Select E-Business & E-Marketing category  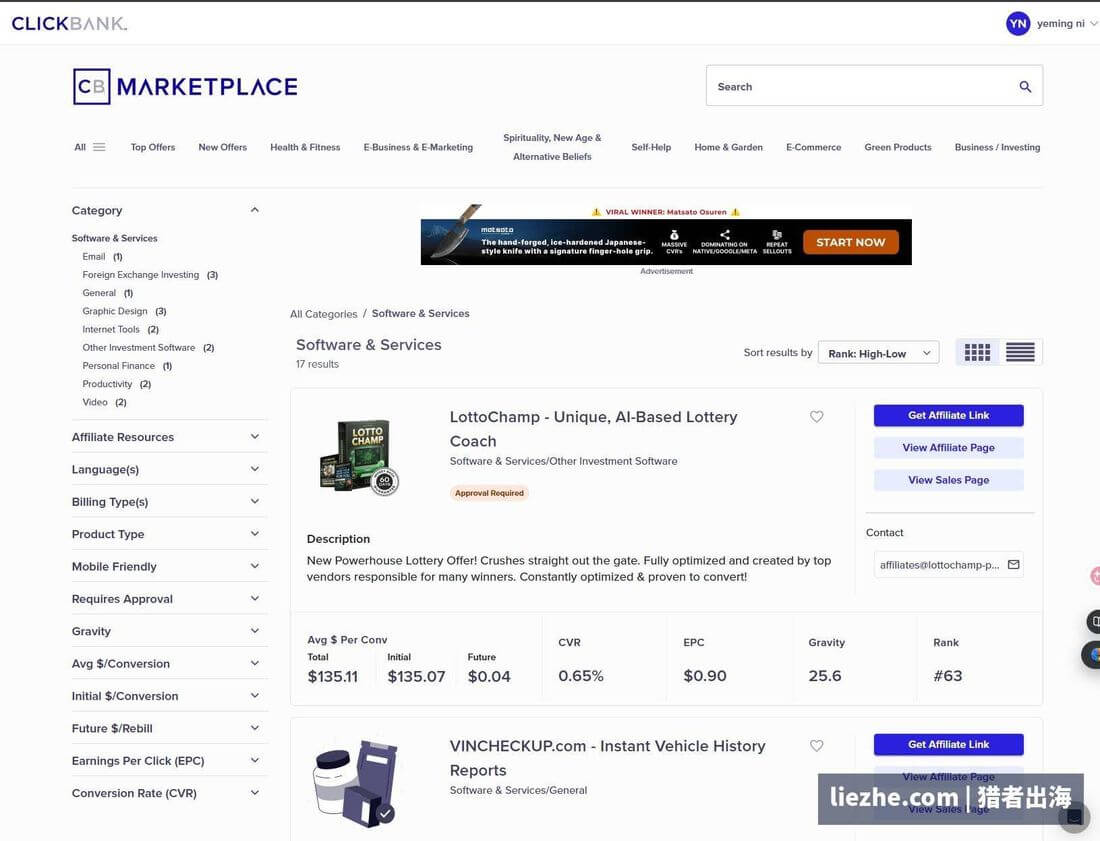click(418, 147)
